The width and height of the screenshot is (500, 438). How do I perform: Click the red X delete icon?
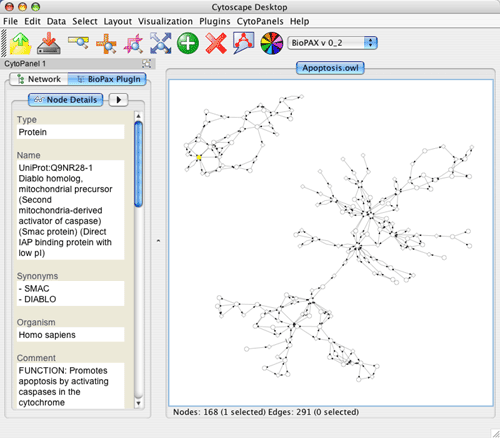click(216, 43)
